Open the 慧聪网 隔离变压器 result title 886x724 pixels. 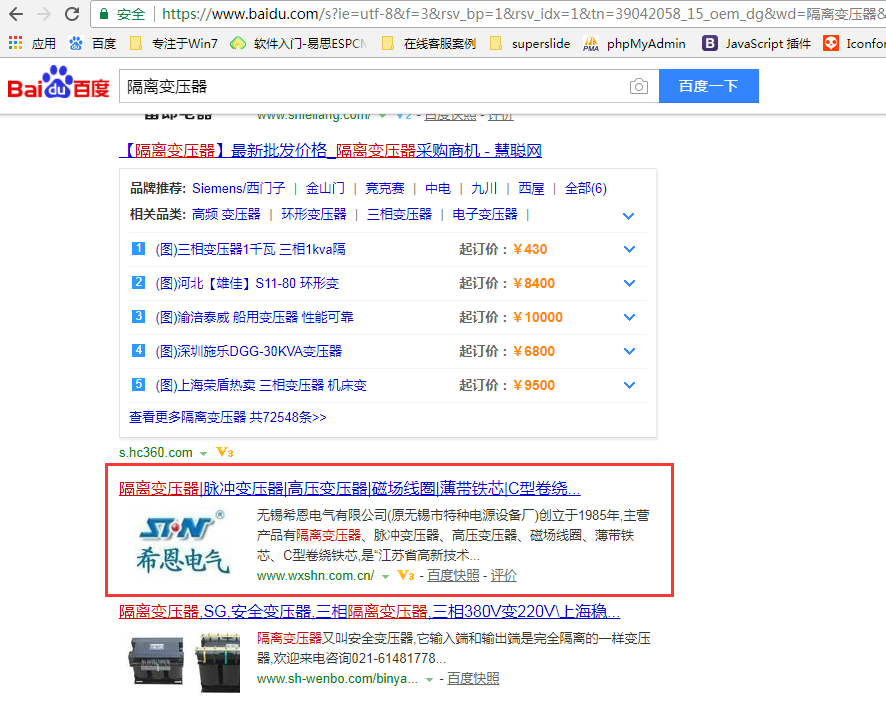[331, 150]
